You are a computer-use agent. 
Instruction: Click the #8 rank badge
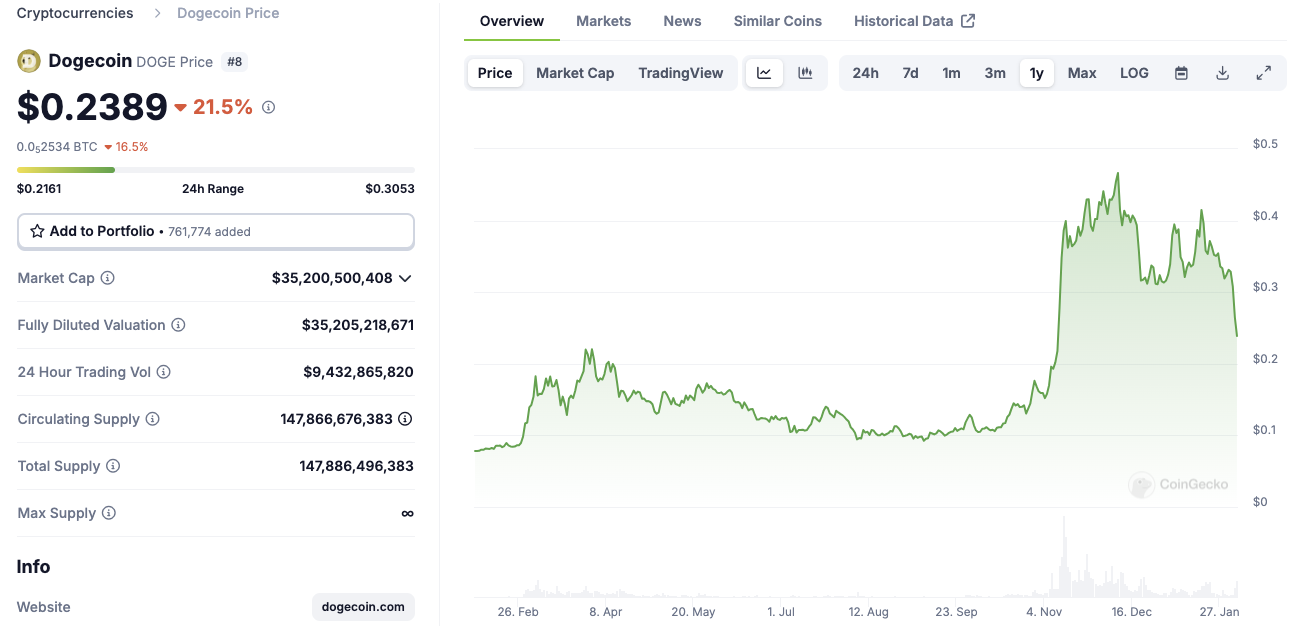tap(234, 61)
